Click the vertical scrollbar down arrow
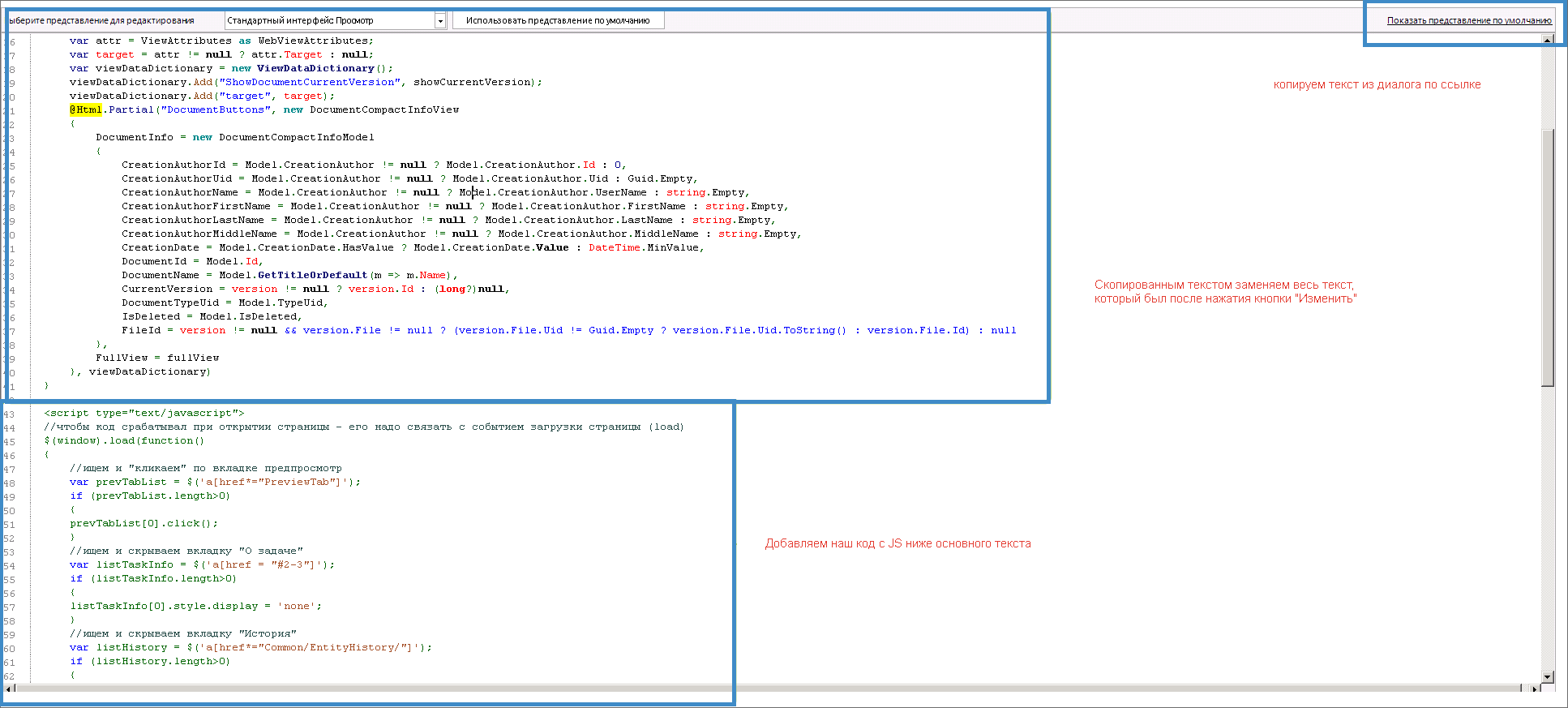Screen dimensions: 1568x708 (1548, 676)
